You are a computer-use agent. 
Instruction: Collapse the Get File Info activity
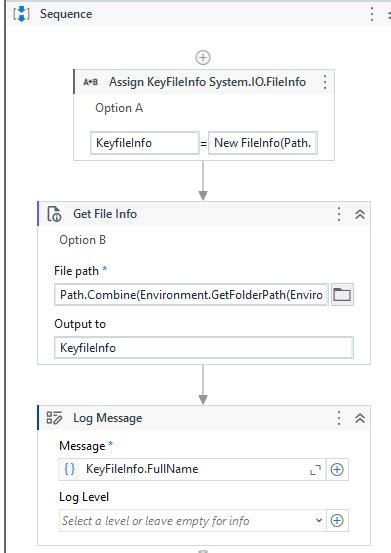pos(360,214)
